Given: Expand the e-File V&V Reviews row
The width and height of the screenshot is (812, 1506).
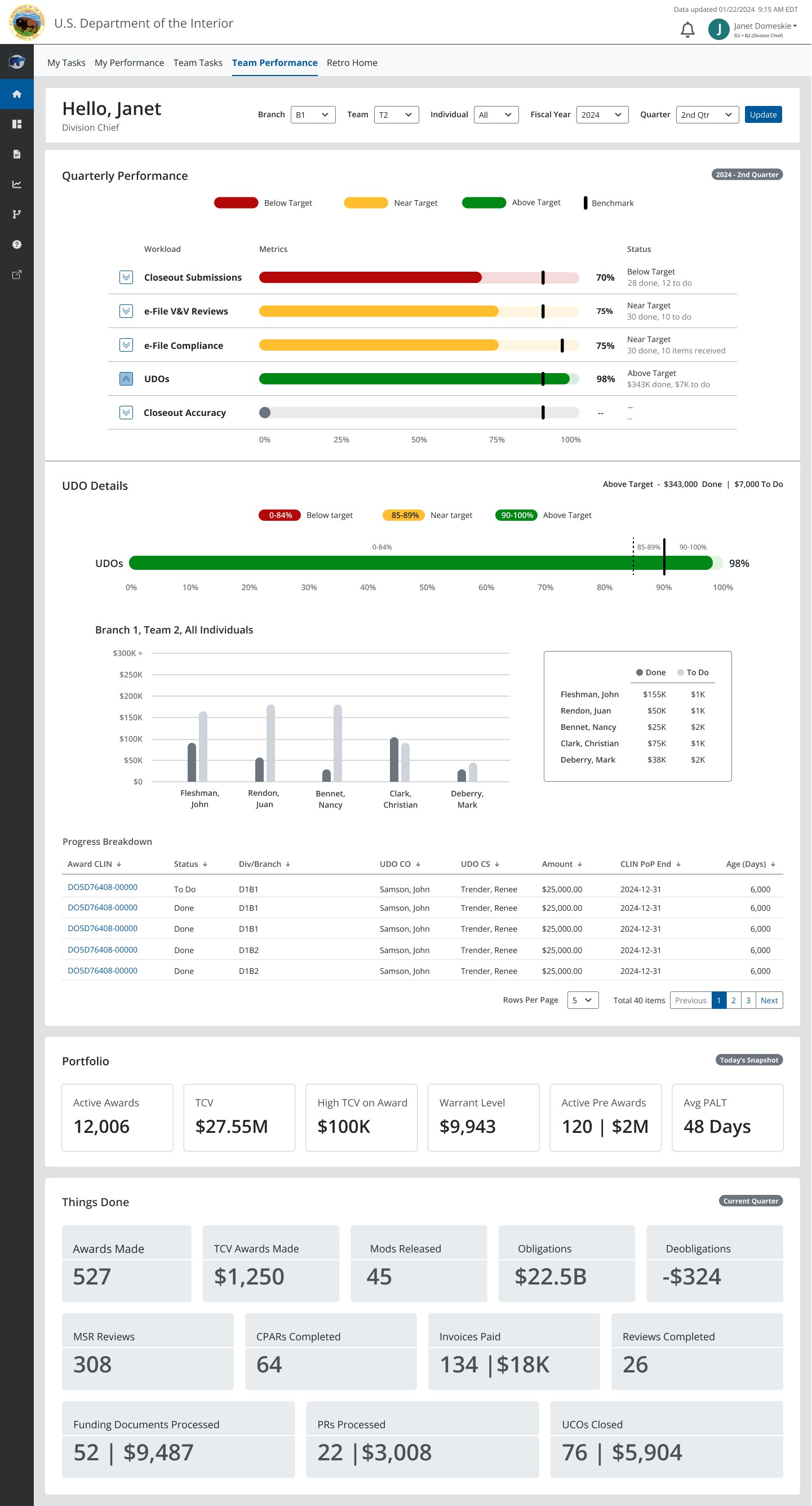Looking at the screenshot, I should (x=126, y=311).
